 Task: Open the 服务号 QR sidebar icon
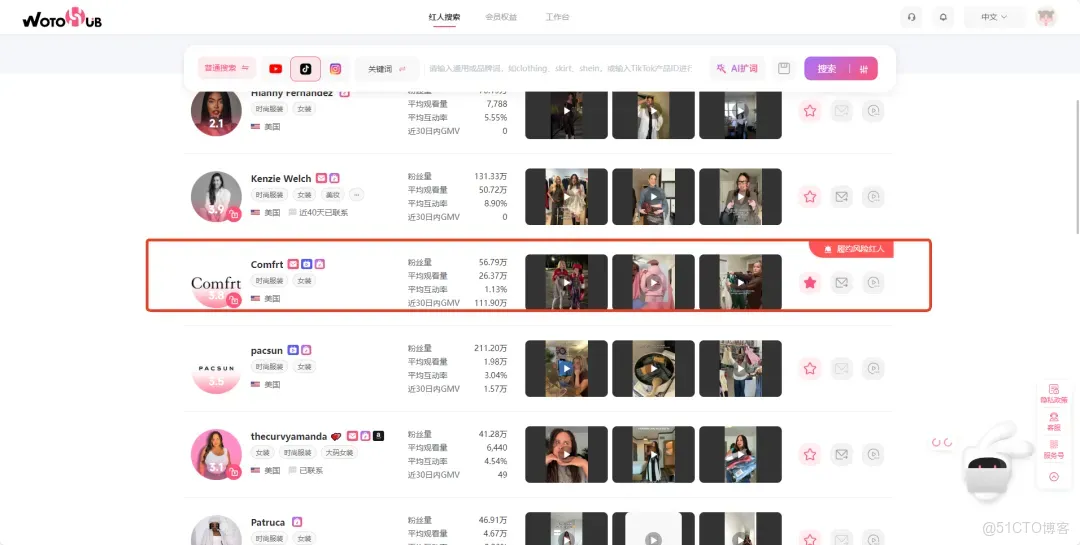coord(1054,449)
